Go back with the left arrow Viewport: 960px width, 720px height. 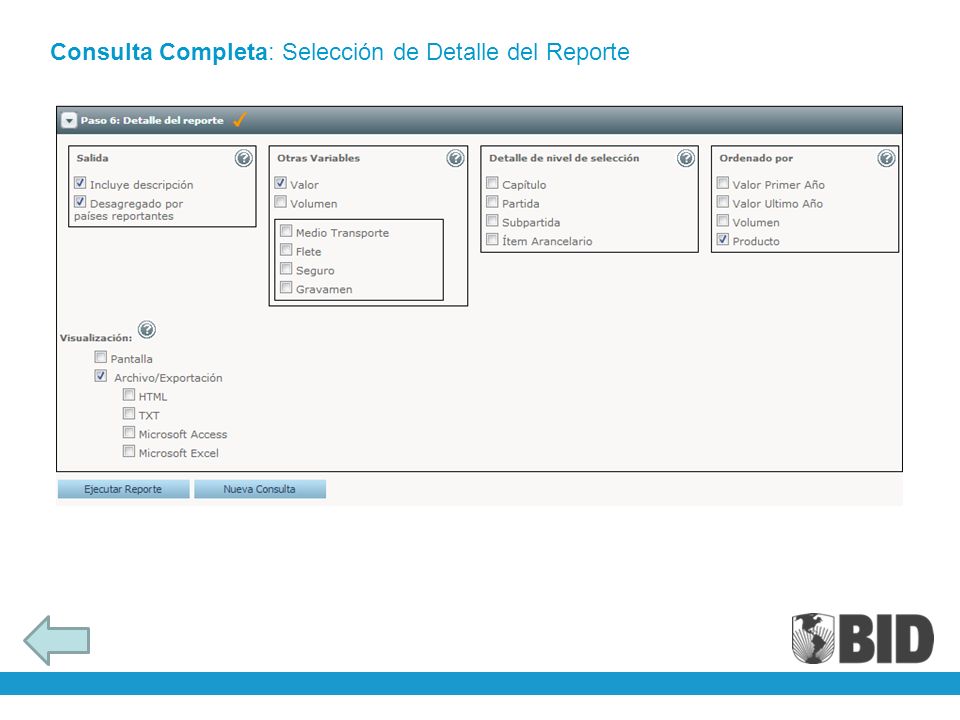pyautogui.click(x=57, y=640)
